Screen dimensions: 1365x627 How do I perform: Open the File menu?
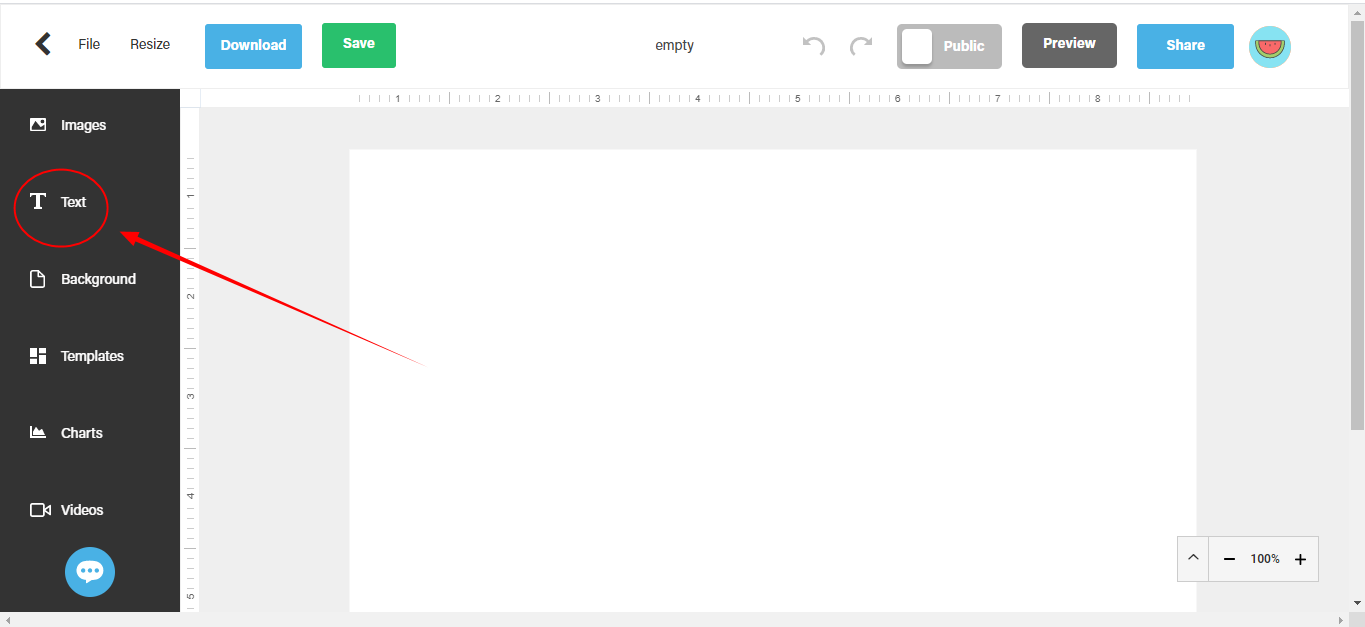click(x=89, y=44)
